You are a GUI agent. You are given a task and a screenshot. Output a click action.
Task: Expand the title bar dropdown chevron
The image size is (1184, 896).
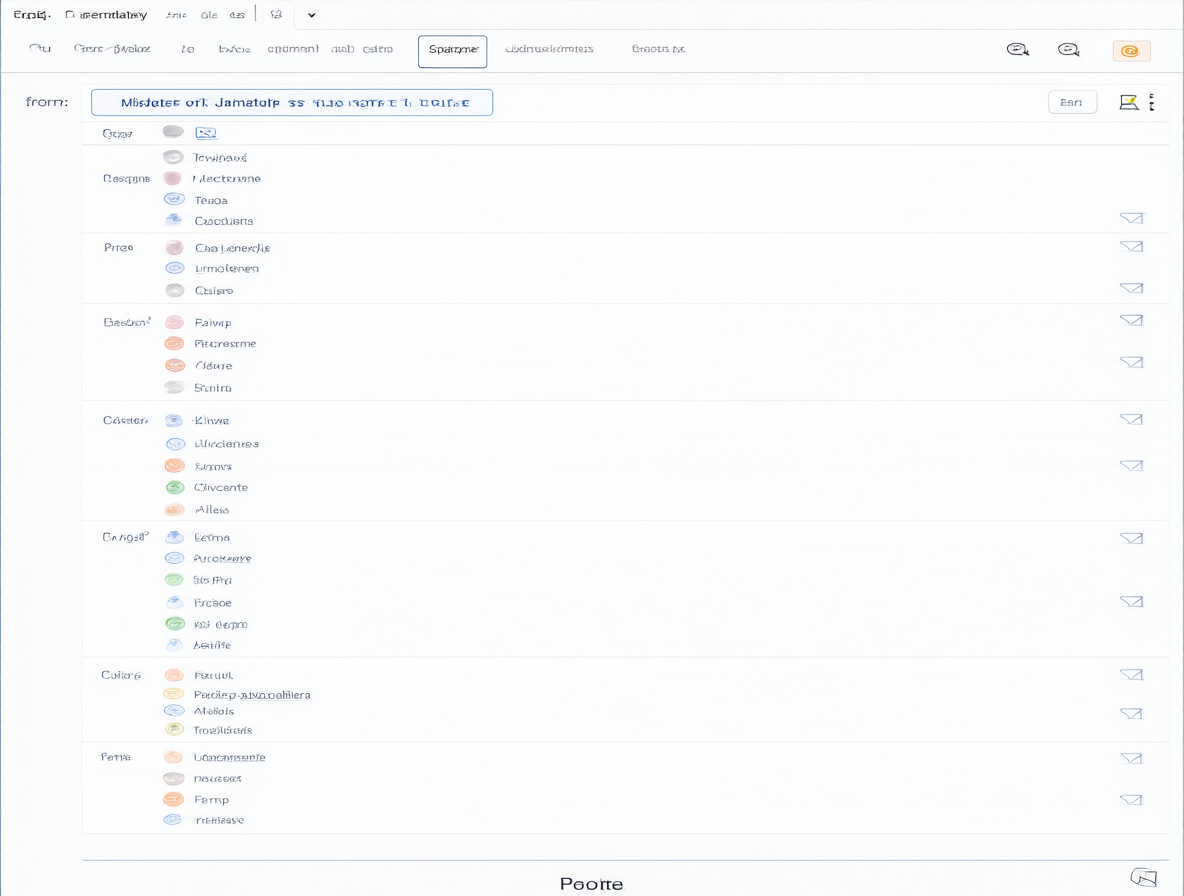(x=311, y=15)
